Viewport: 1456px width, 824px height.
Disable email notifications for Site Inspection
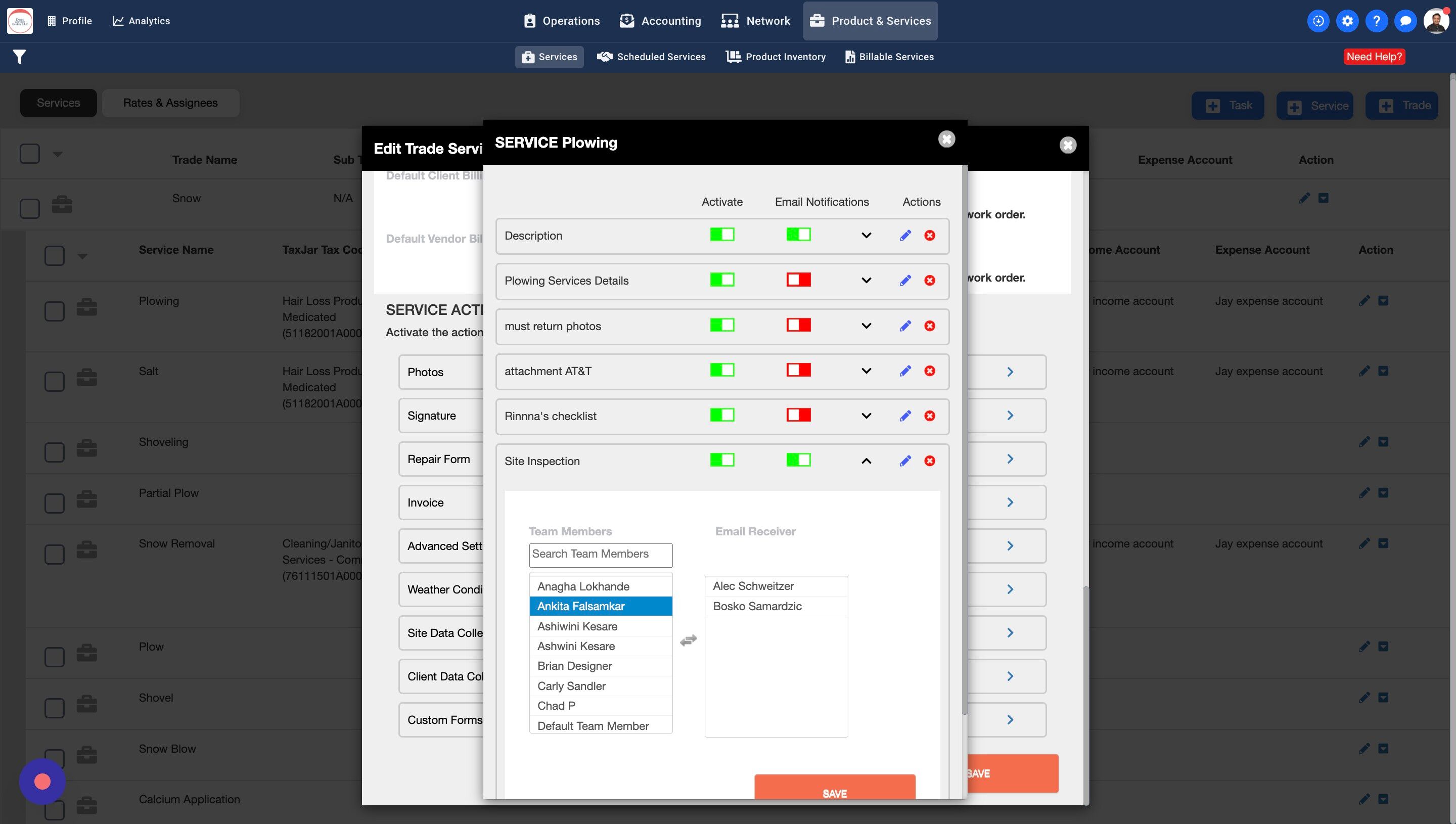click(x=798, y=460)
